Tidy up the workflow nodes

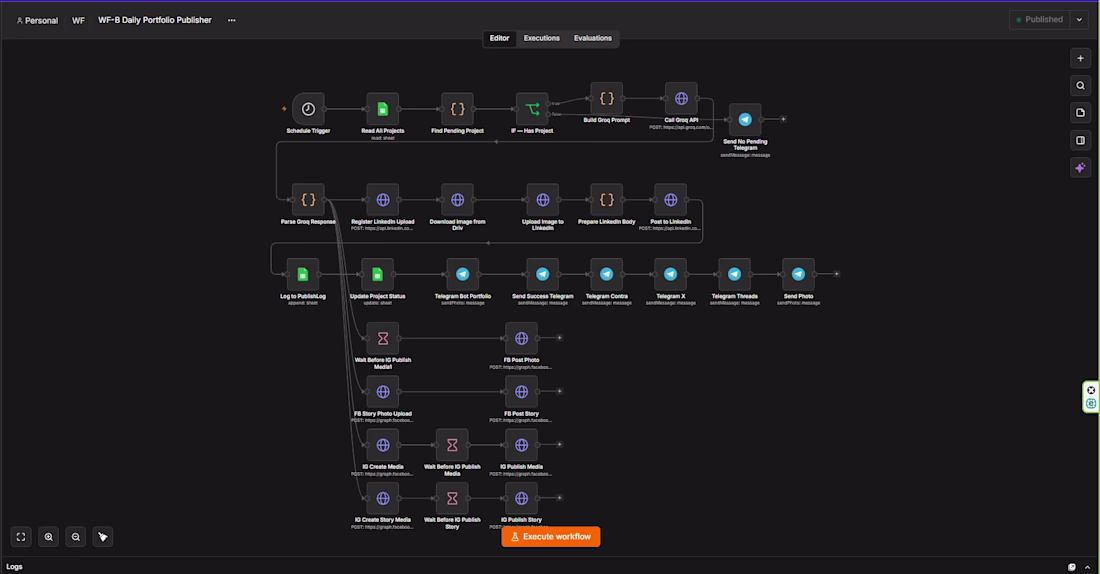point(103,537)
